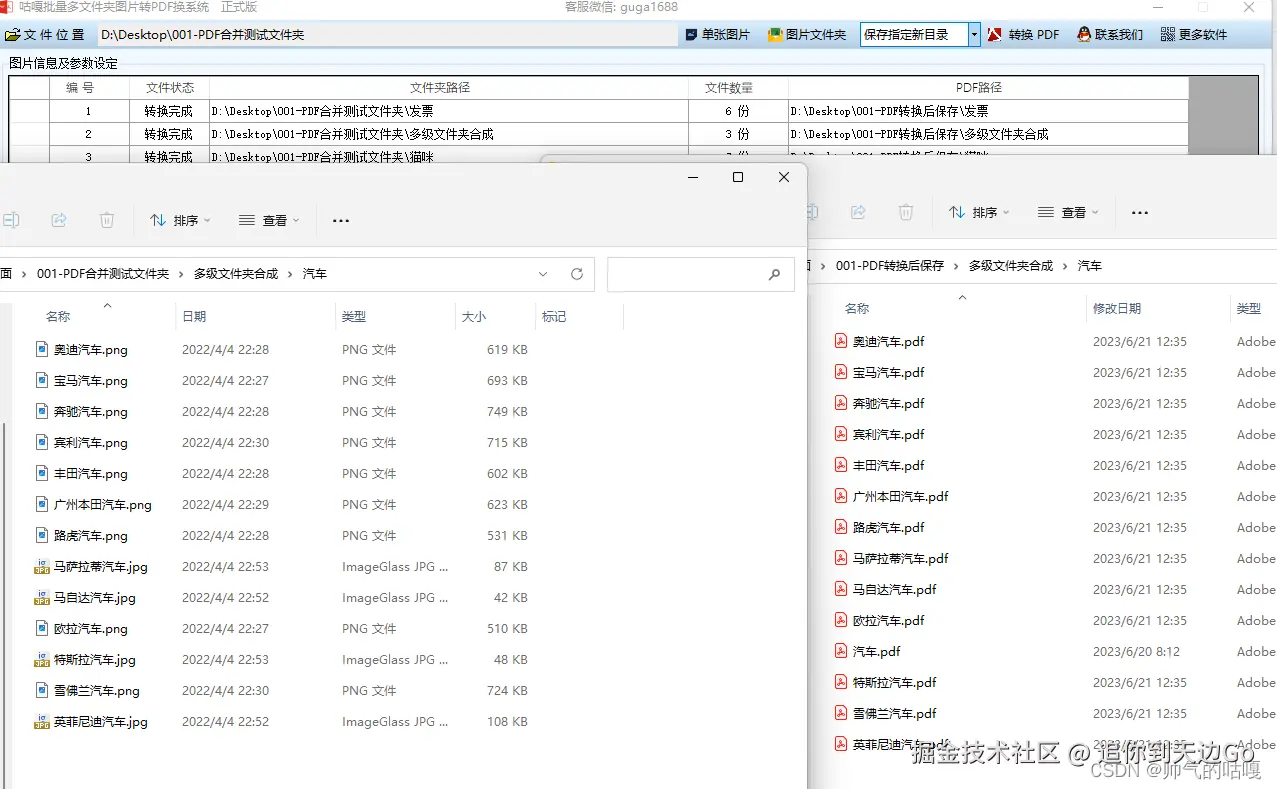Select the 广州本田汽车.png file
The width and height of the screenshot is (1277, 789).
click(x=103, y=504)
